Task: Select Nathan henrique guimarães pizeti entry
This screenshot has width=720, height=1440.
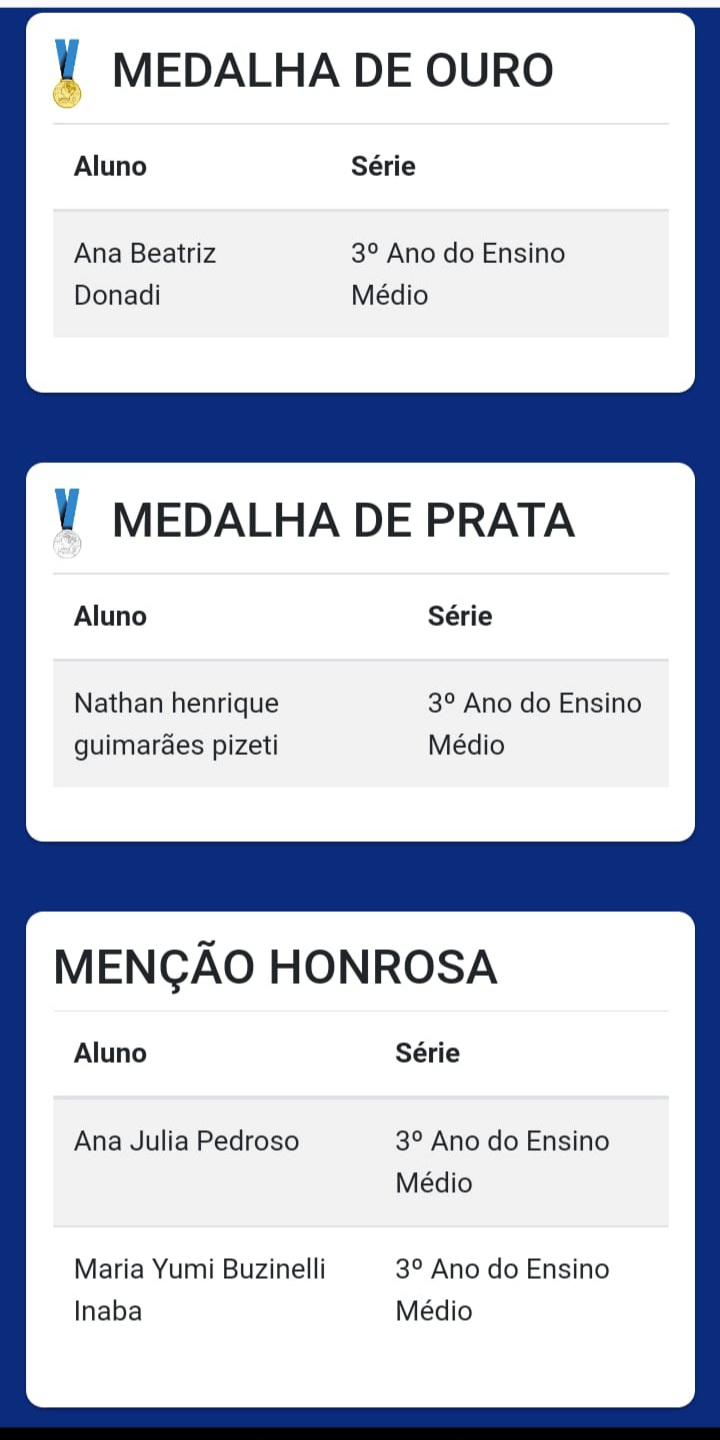Action: pyautogui.click(x=176, y=724)
